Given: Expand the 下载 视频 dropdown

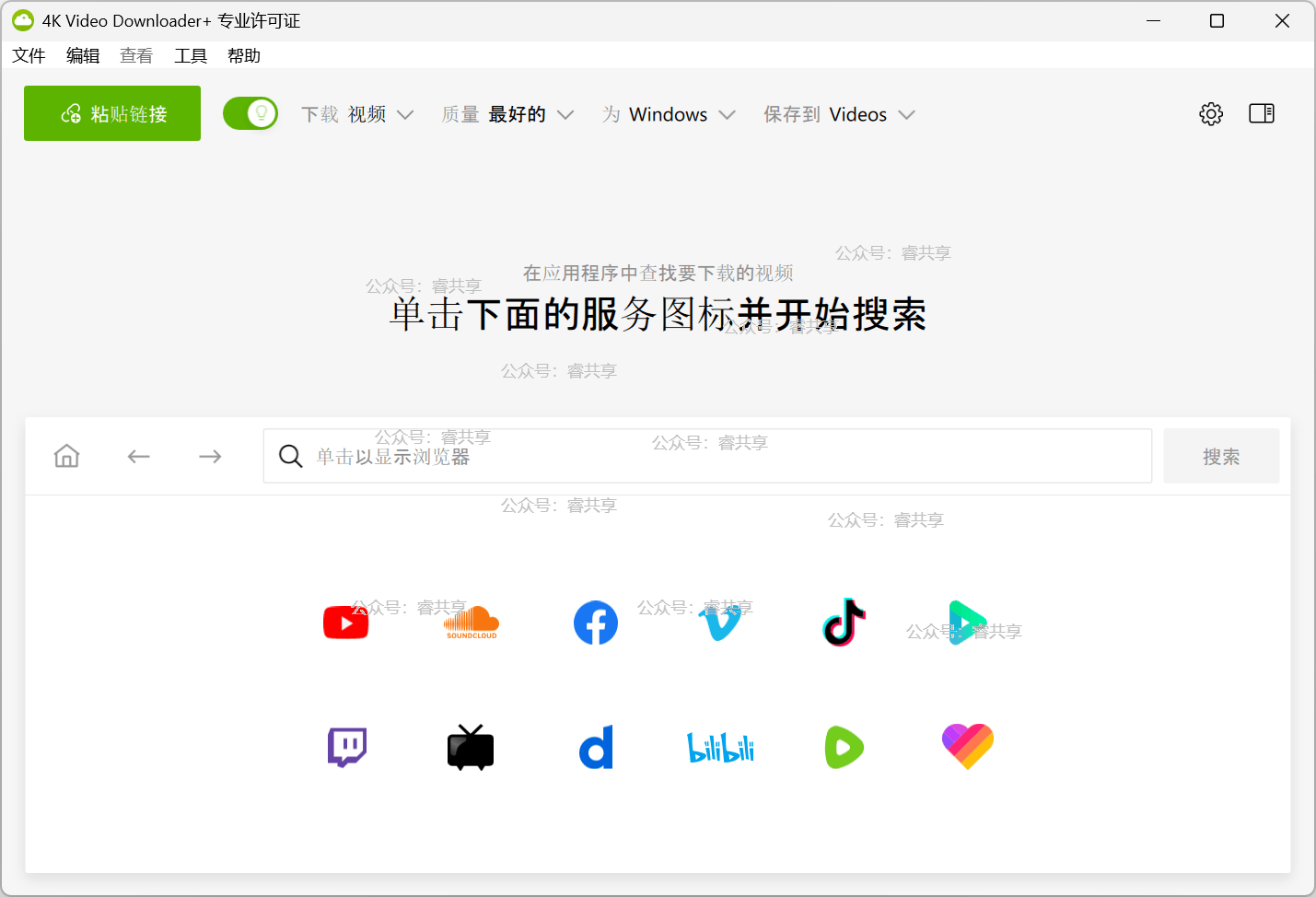Looking at the screenshot, I should pos(357,114).
